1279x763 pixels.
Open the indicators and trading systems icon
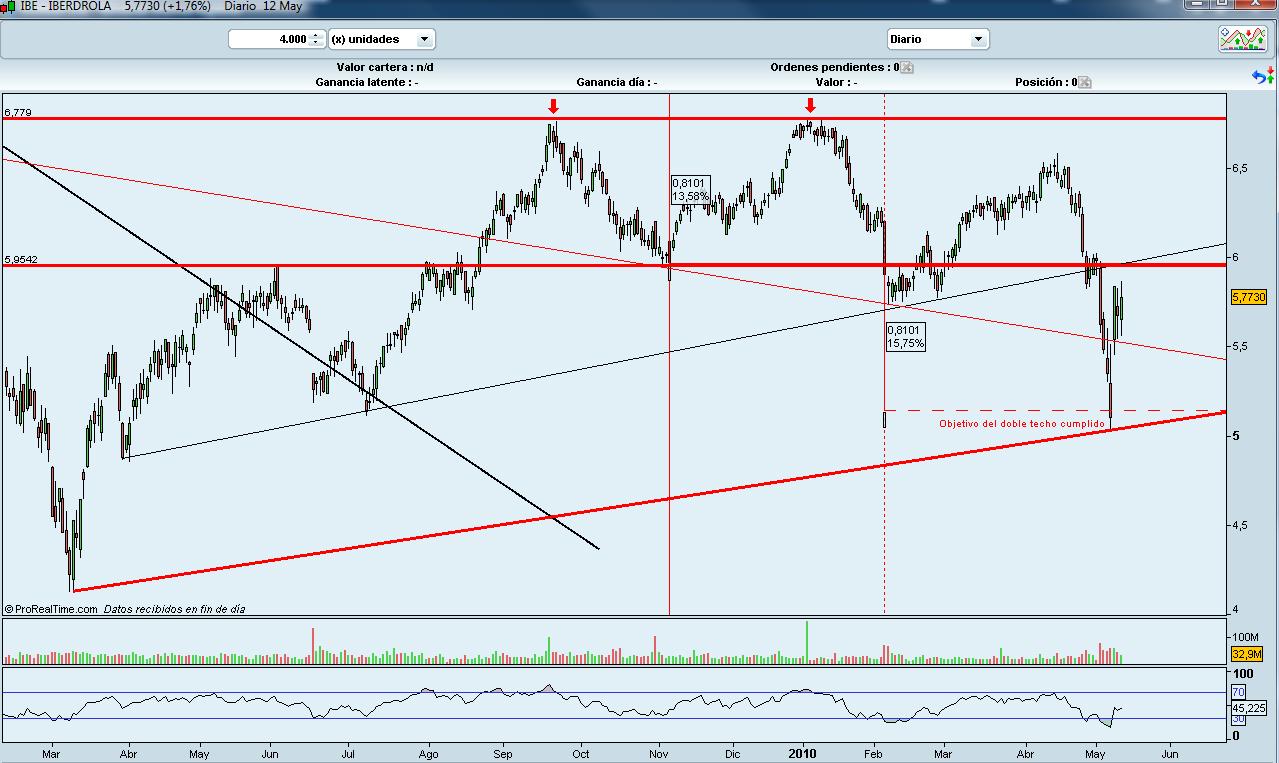(x=1242, y=39)
